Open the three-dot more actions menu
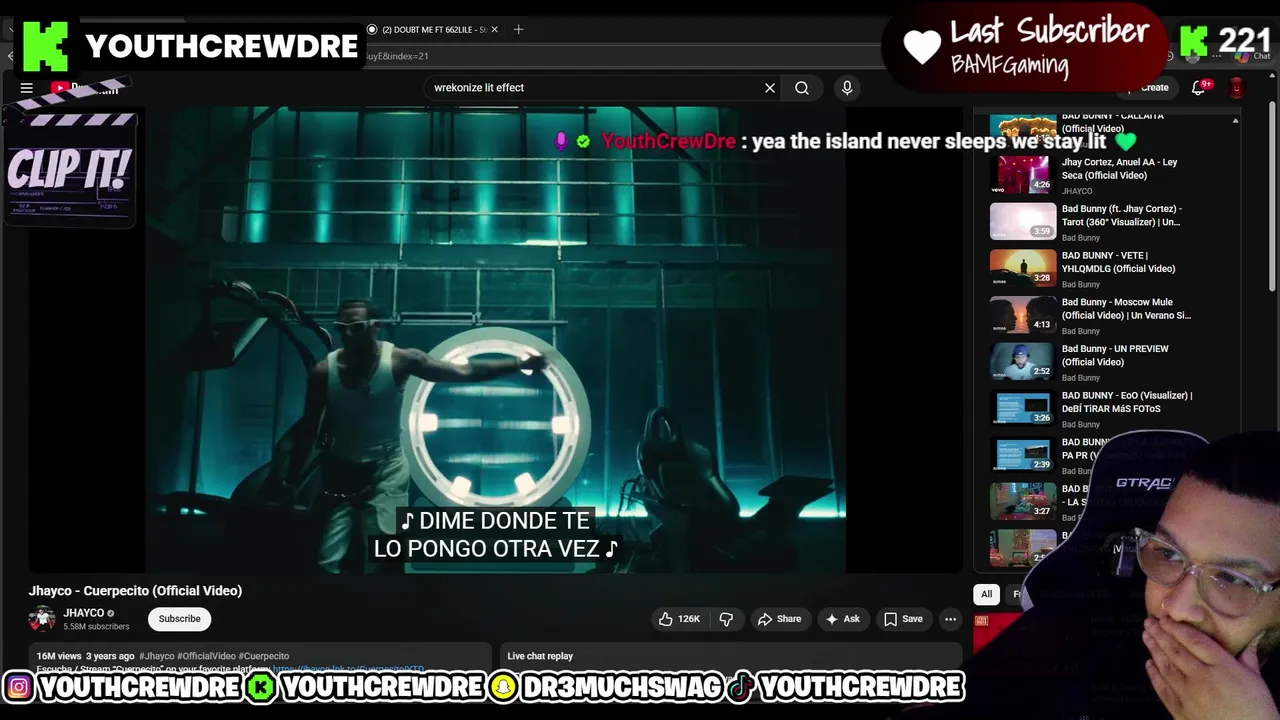This screenshot has width=1280, height=720. pos(951,619)
